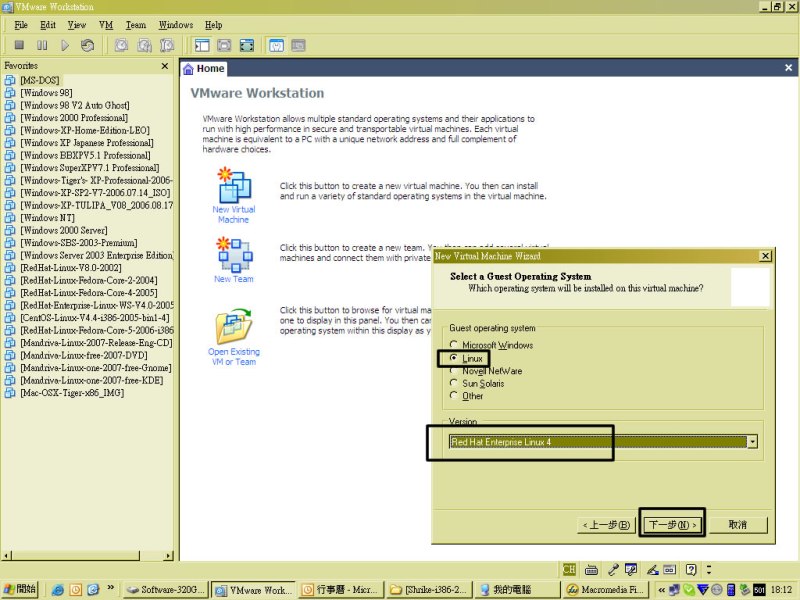
Task: Select [RedHat-Linux-Fedora-Core-2-2004] favorite
Action: point(89,280)
